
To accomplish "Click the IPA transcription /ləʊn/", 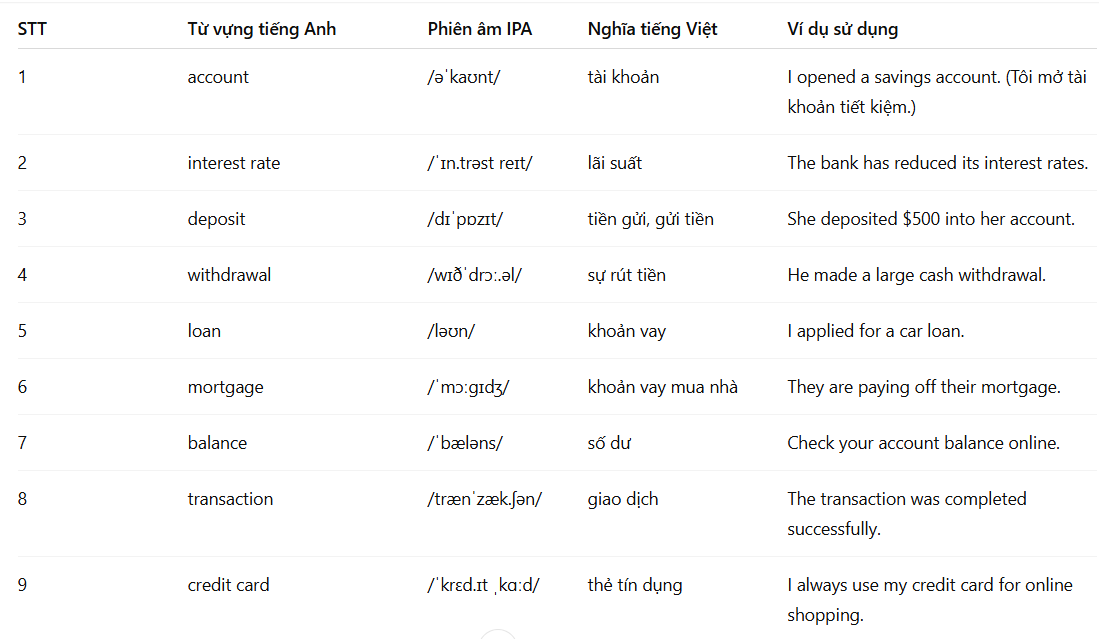I will click(451, 331).
